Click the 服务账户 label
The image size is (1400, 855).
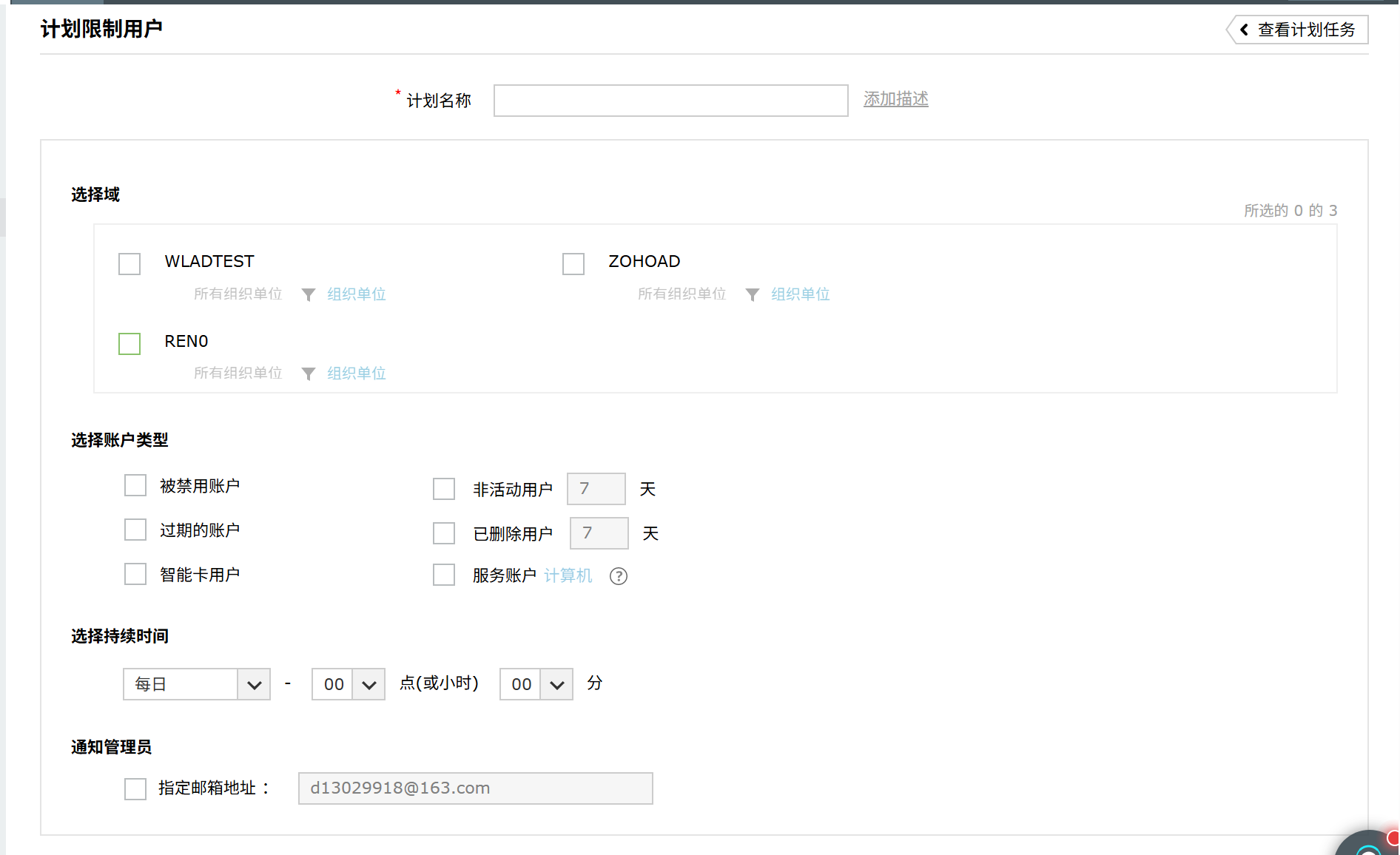coord(505,575)
